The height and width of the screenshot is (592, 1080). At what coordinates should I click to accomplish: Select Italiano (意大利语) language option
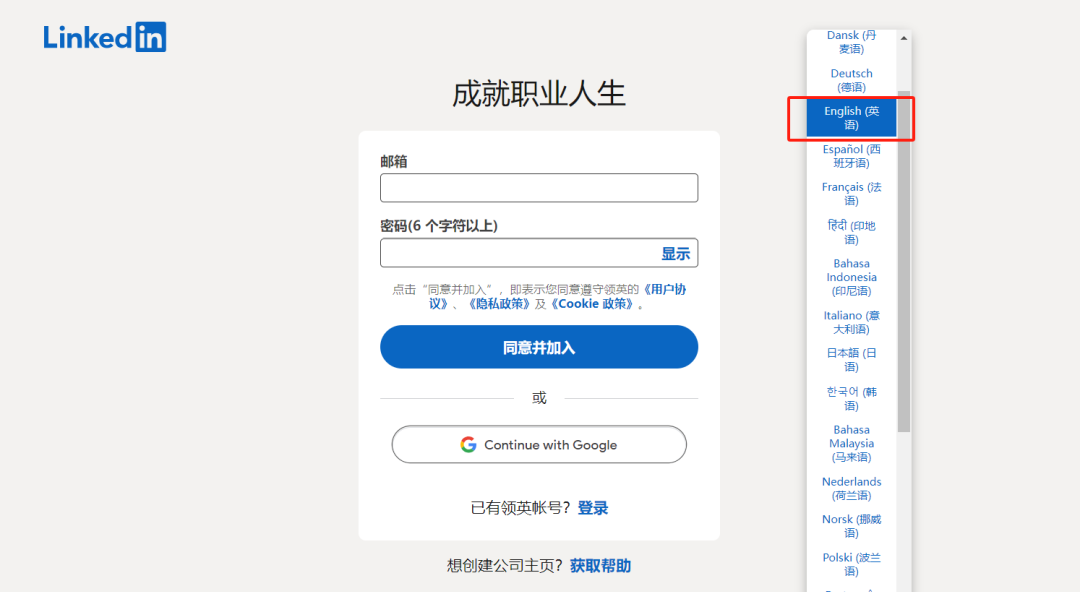[851, 322]
